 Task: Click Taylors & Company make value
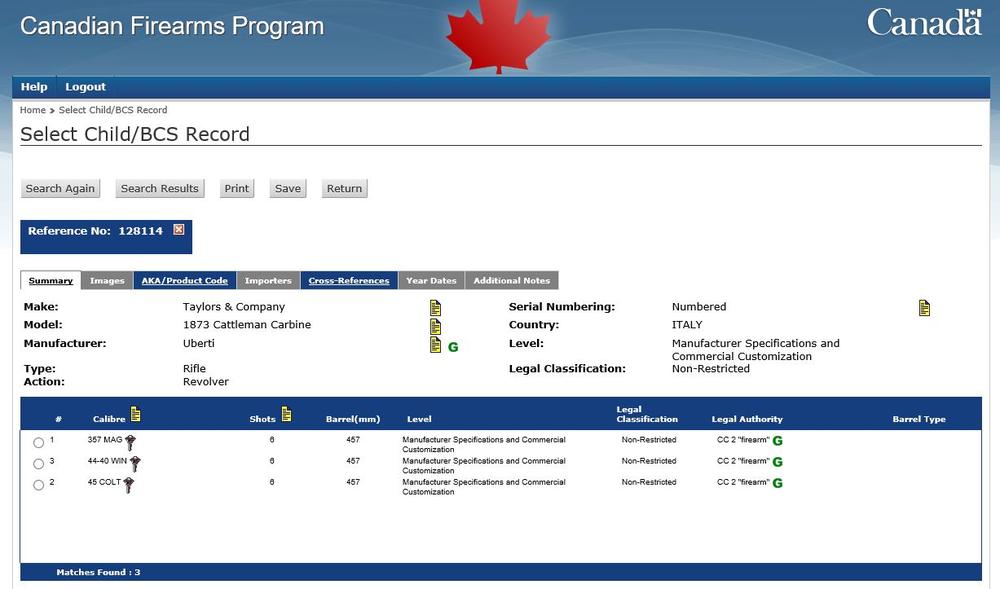click(x=234, y=307)
